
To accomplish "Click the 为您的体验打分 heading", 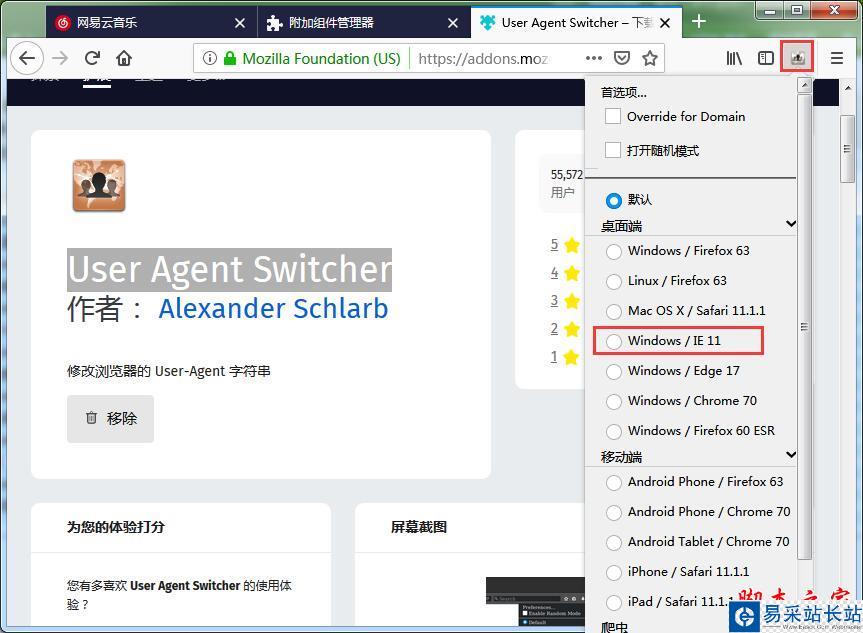I will [116, 527].
